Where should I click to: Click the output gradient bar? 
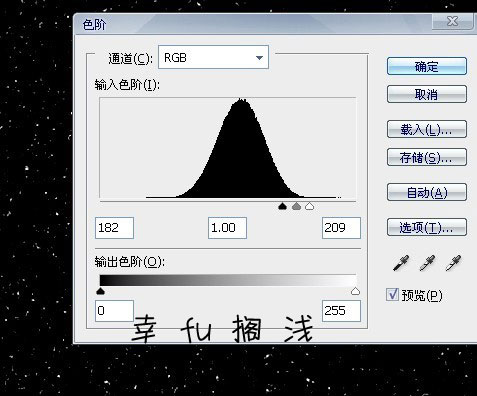click(x=228, y=280)
